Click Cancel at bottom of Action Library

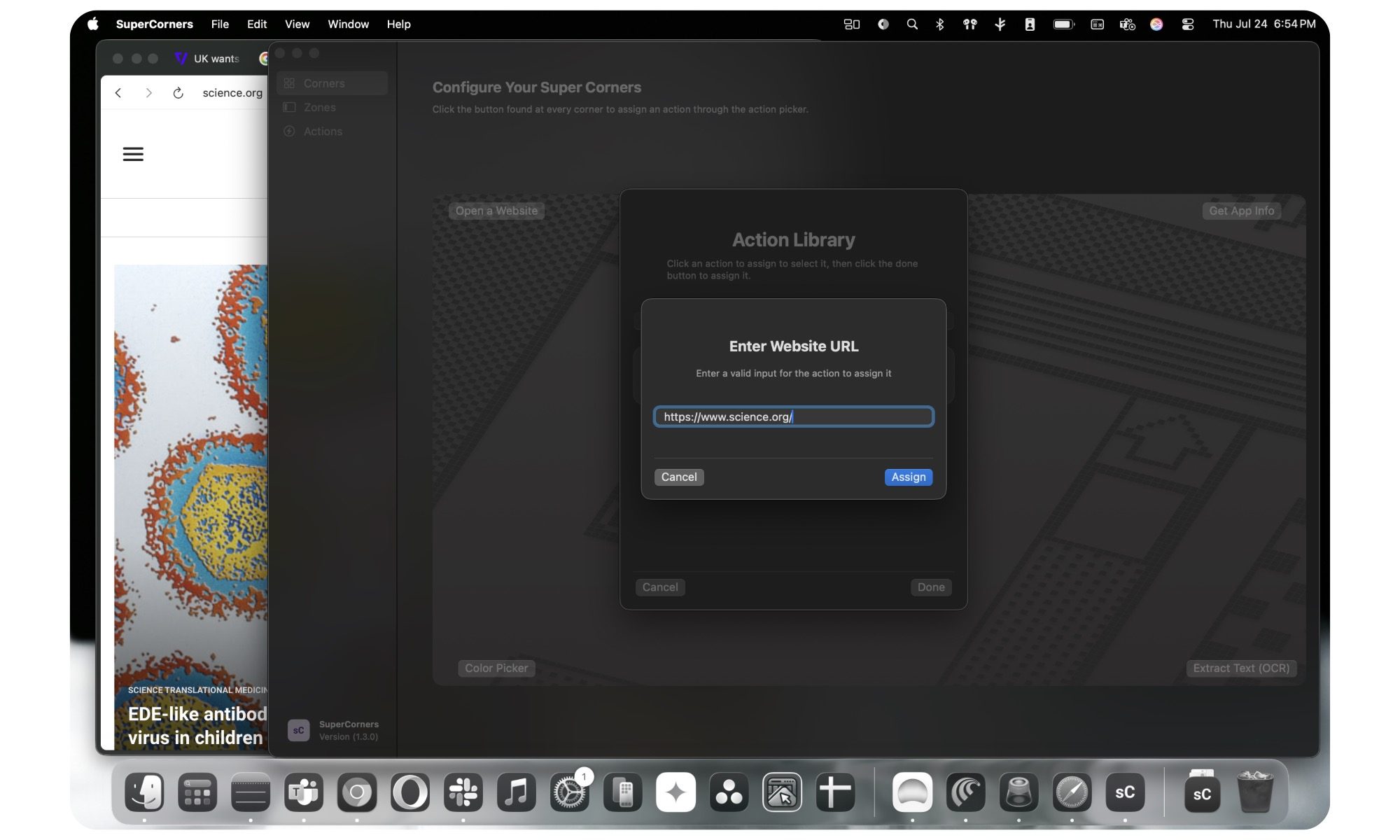click(x=660, y=587)
